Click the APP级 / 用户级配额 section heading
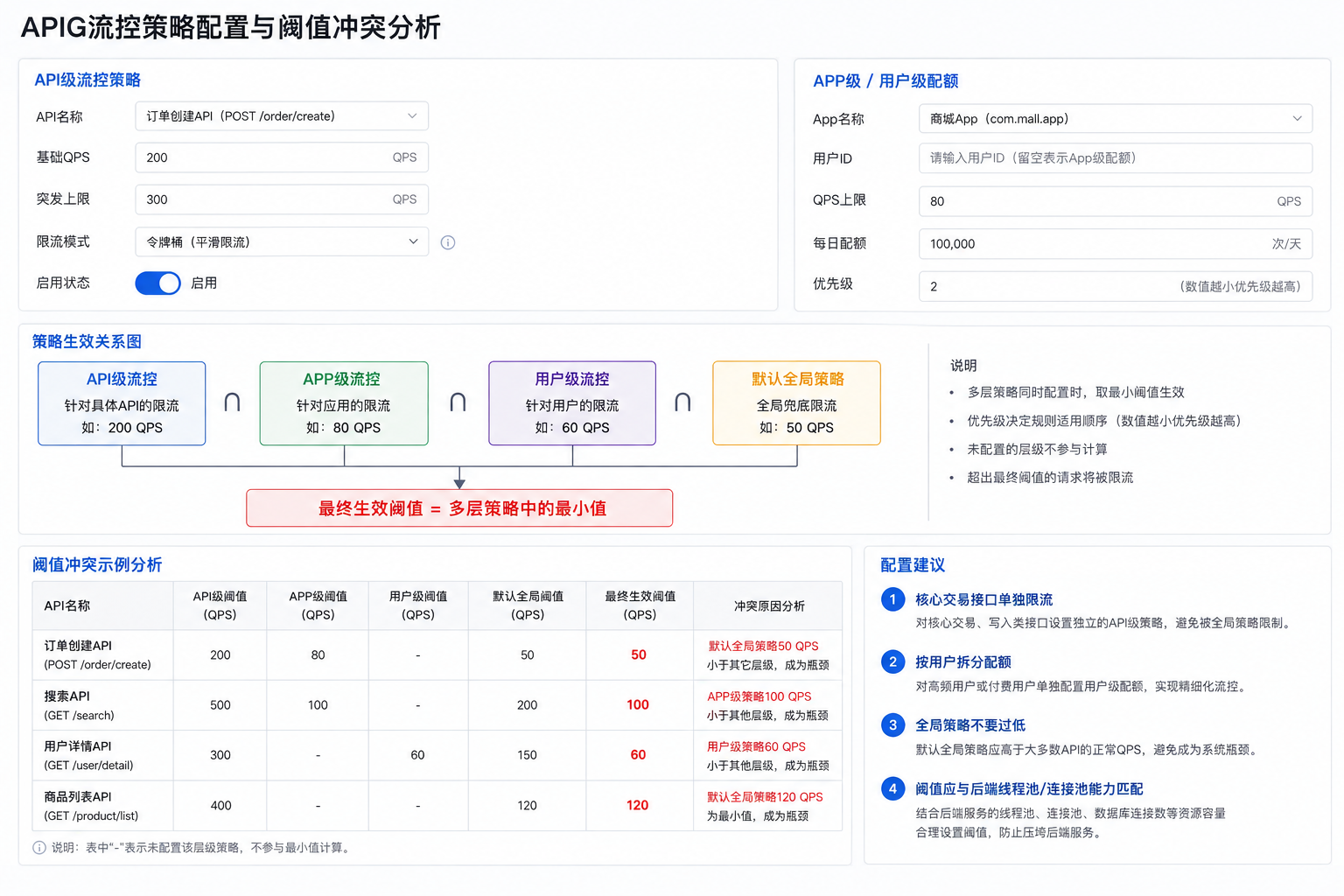 (x=885, y=80)
